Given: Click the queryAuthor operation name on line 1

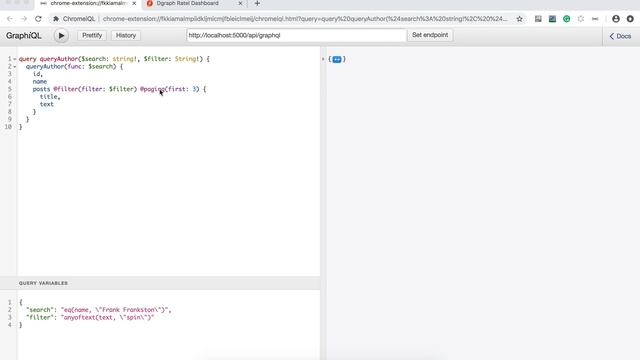Looking at the screenshot, I should click(58, 59).
